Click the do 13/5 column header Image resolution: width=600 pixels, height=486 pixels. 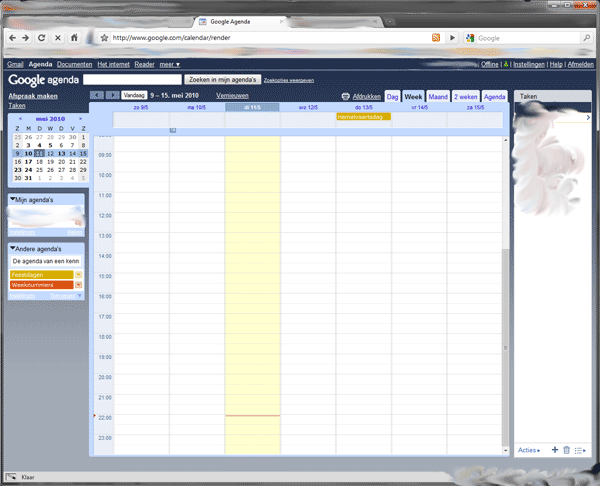[364, 108]
